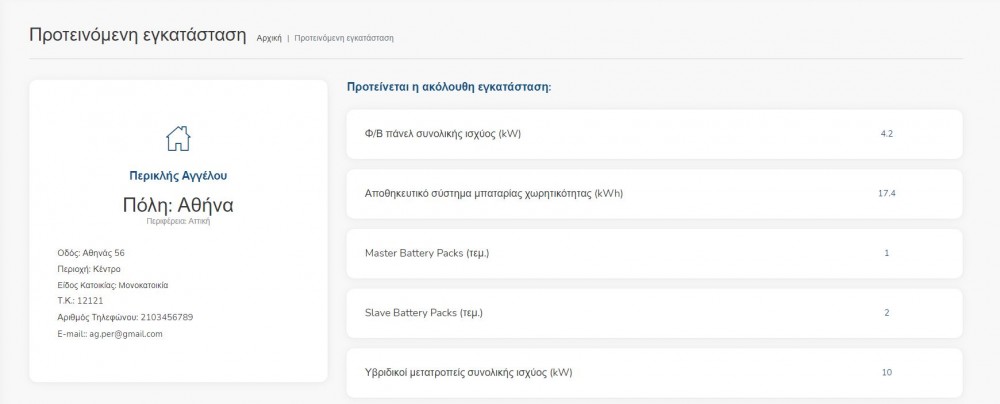Select the Υβριδικοί μετατροπείς συνολικής ισχύος row label

click(x=469, y=373)
